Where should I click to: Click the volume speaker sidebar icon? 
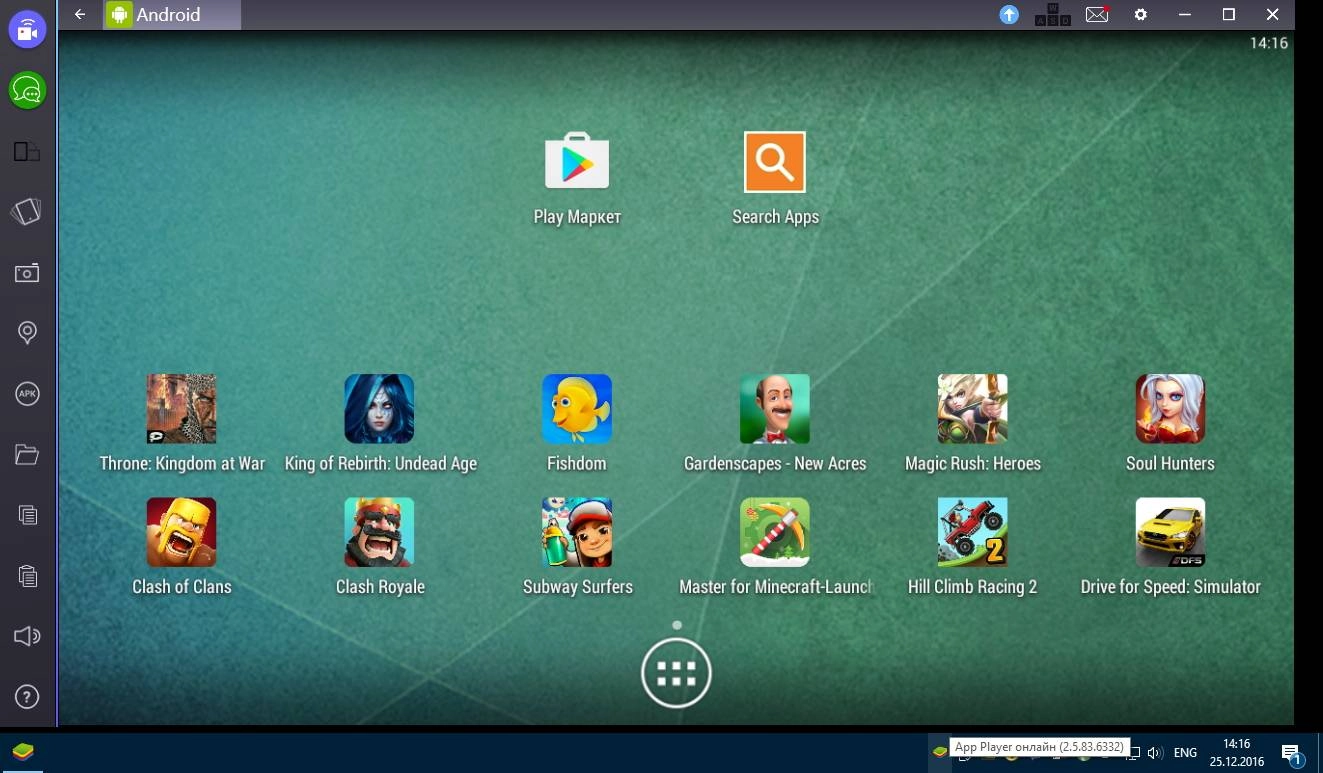click(x=27, y=637)
